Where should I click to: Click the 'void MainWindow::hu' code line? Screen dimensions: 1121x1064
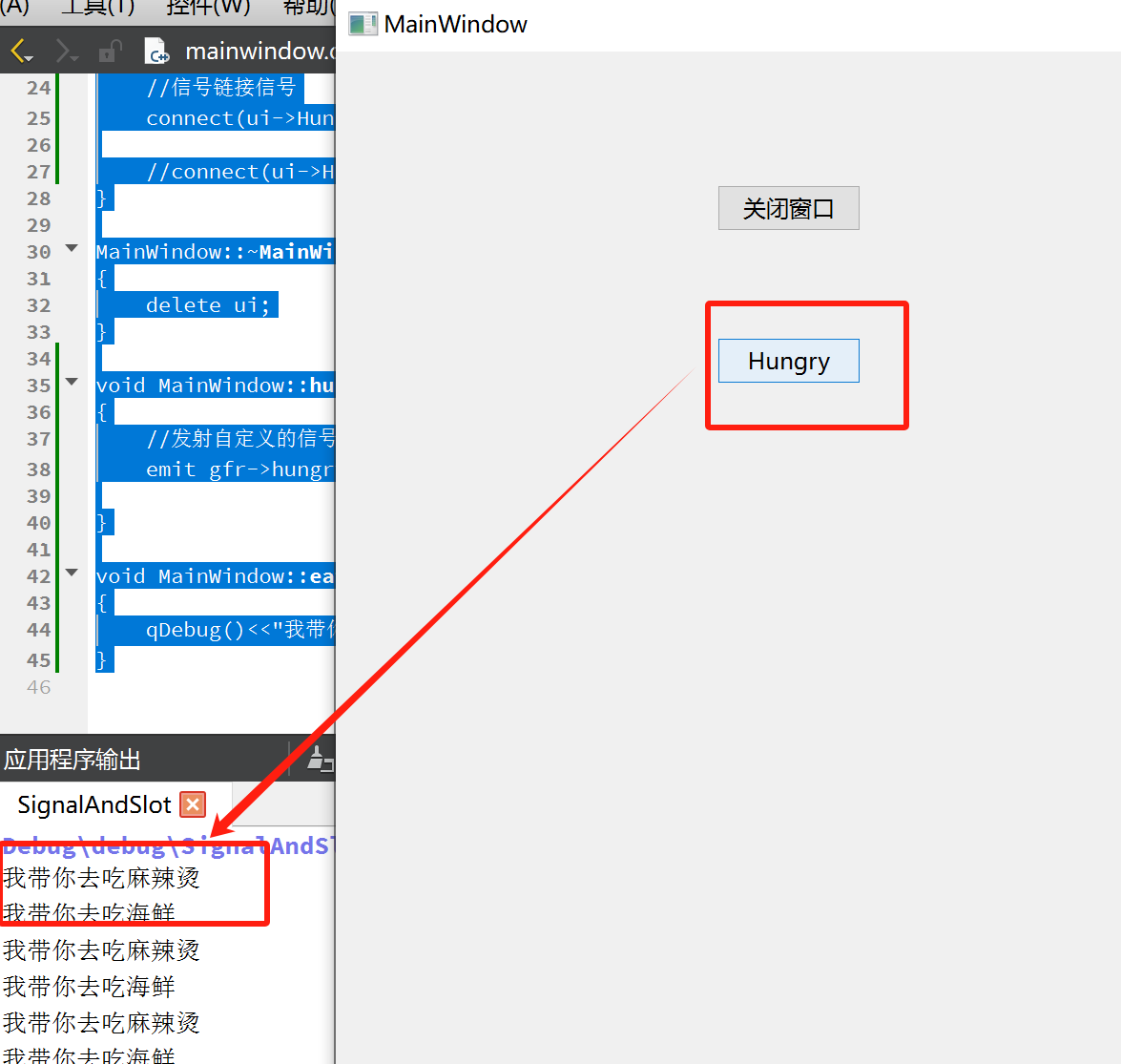click(x=216, y=386)
